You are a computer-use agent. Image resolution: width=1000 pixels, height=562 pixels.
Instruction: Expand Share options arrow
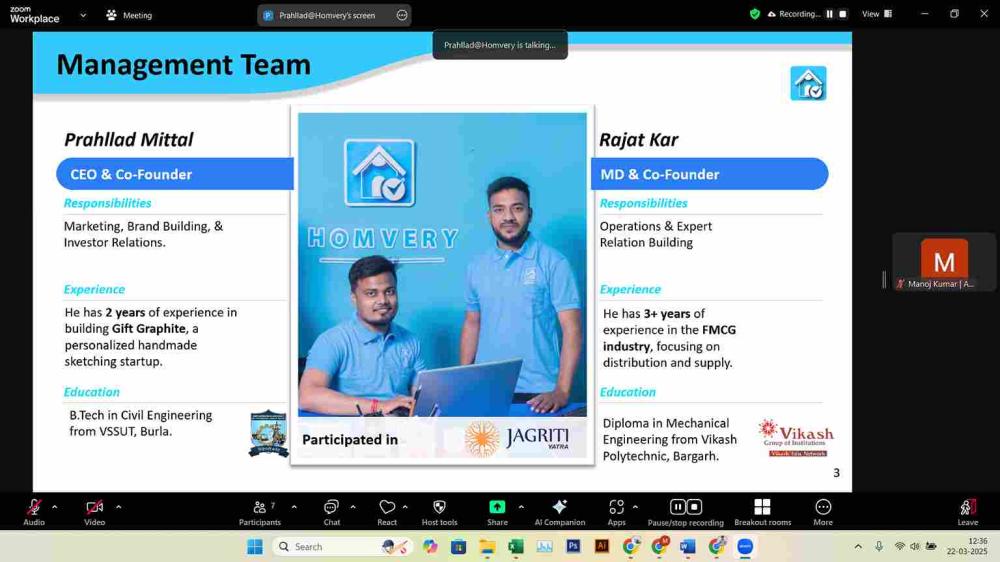tap(521, 507)
